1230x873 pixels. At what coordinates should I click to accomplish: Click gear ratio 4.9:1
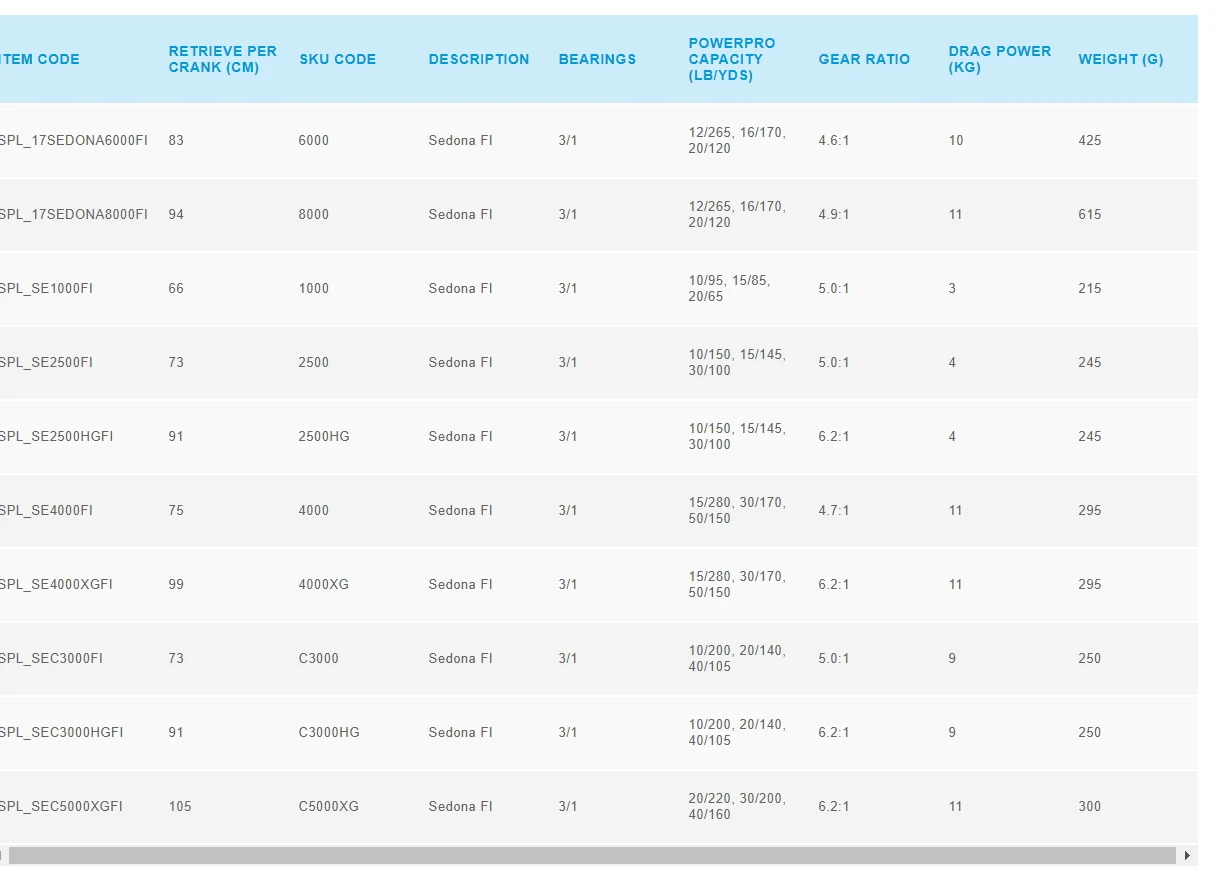coord(834,214)
